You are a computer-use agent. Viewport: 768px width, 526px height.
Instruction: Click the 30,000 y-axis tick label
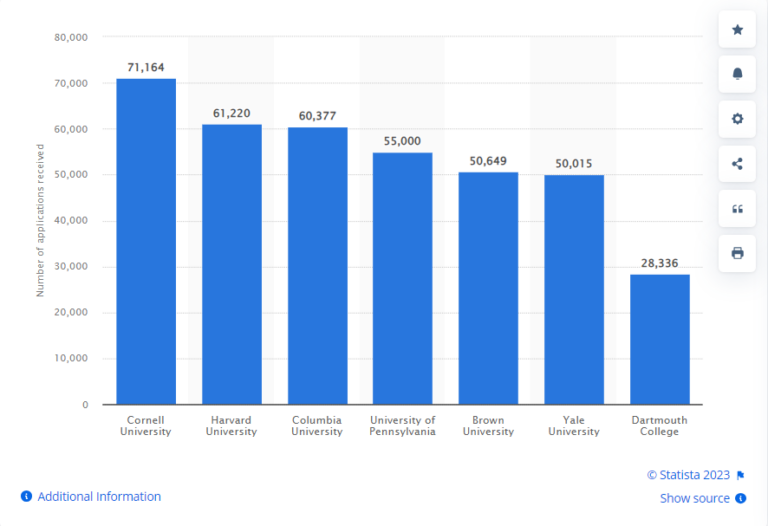(71, 266)
